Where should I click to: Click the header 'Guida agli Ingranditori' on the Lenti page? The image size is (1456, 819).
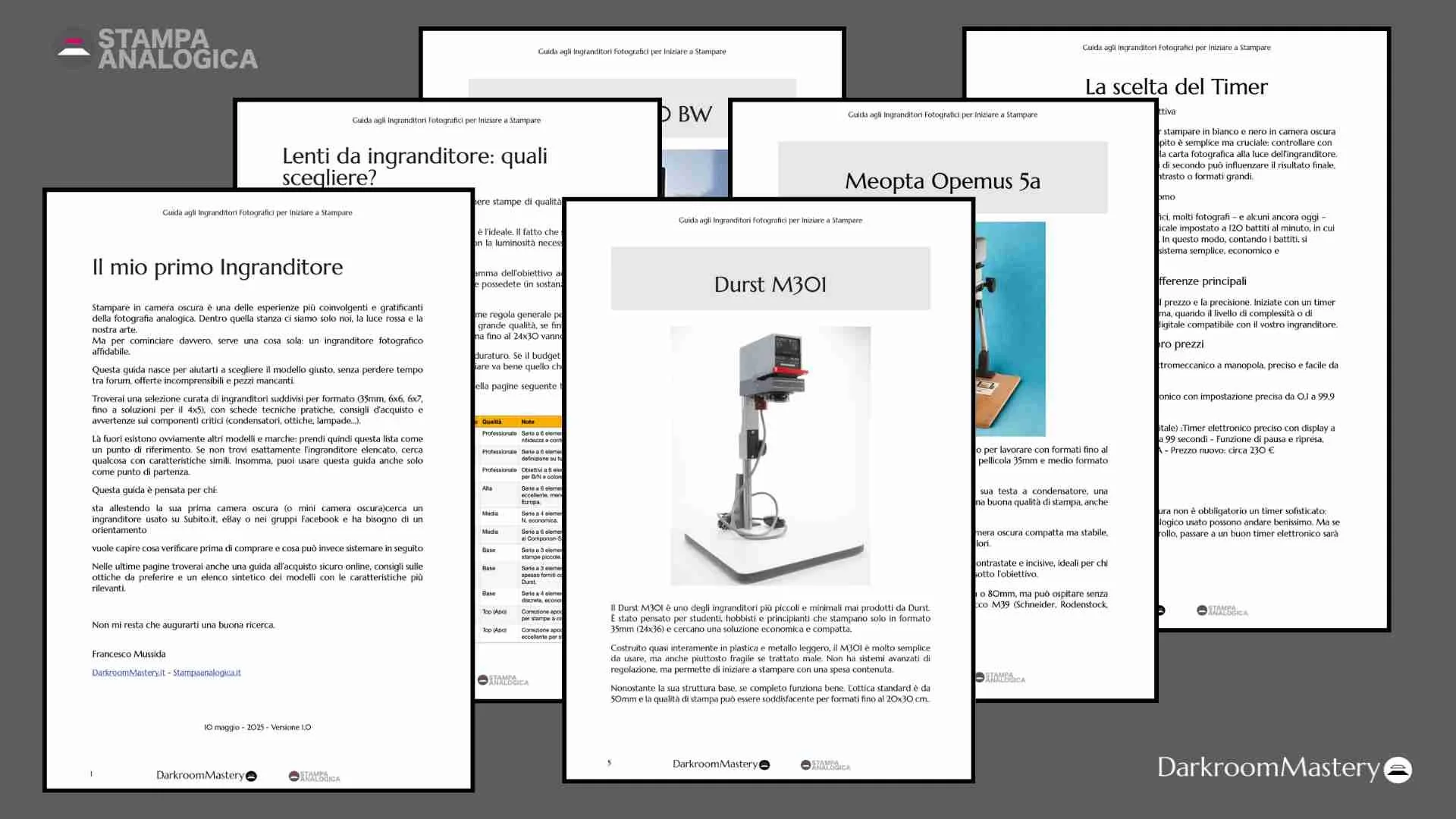446,120
